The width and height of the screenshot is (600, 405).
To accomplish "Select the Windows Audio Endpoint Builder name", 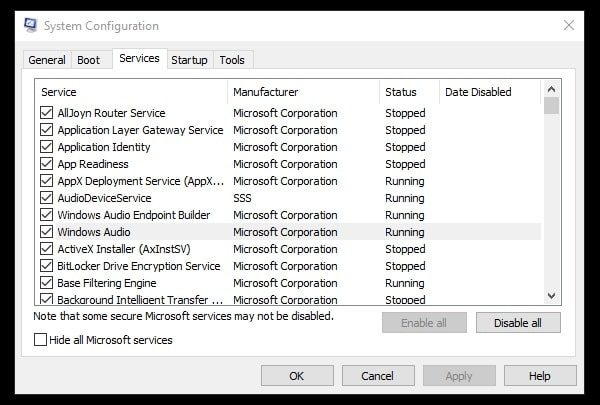I will 134,215.
